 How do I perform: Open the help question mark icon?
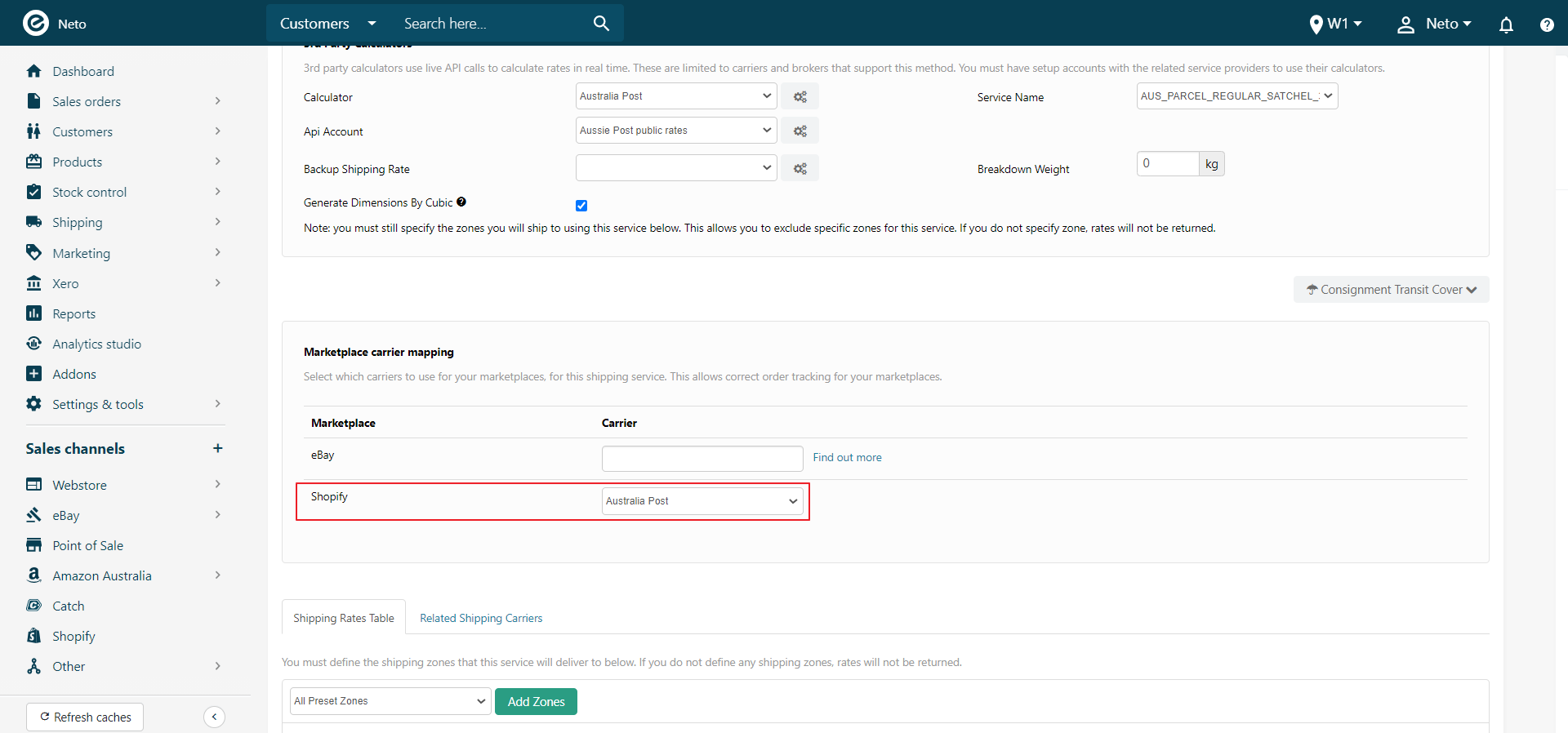[1547, 24]
